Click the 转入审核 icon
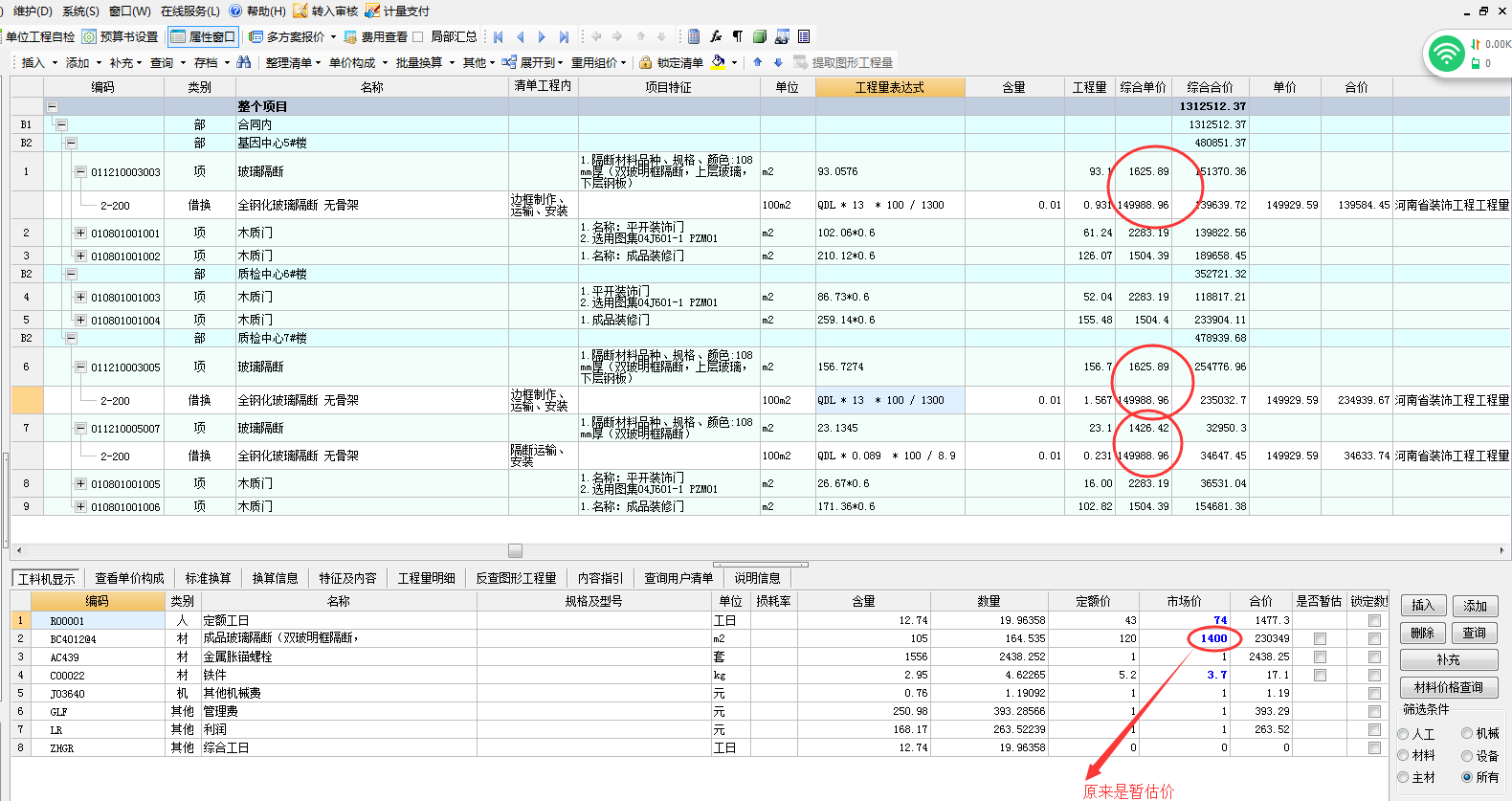Image resolution: width=1512 pixels, height=801 pixels. click(x=300, y=11)
